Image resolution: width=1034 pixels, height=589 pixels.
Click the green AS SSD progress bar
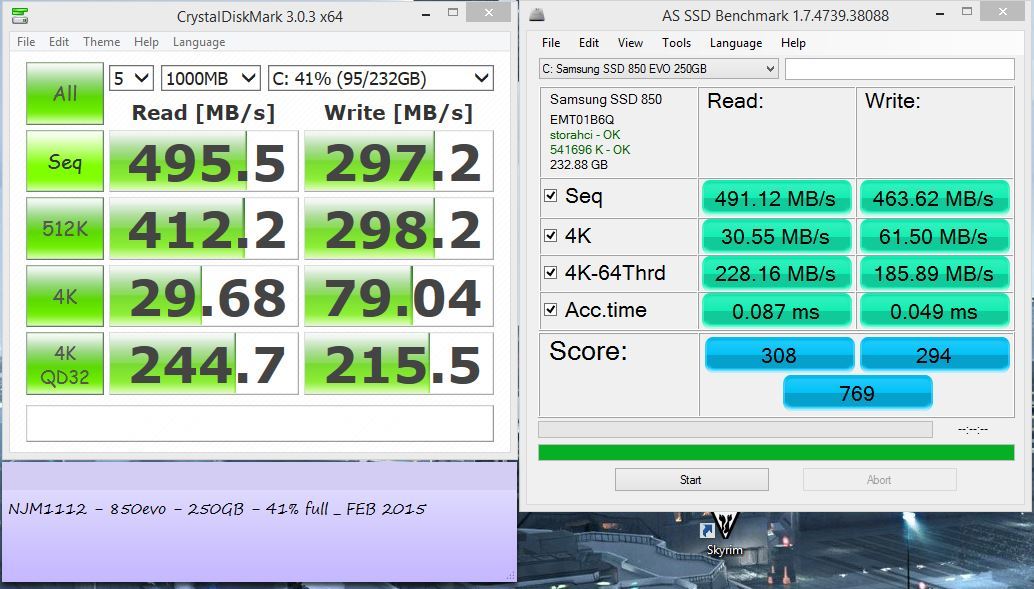[x=775, y=453]
